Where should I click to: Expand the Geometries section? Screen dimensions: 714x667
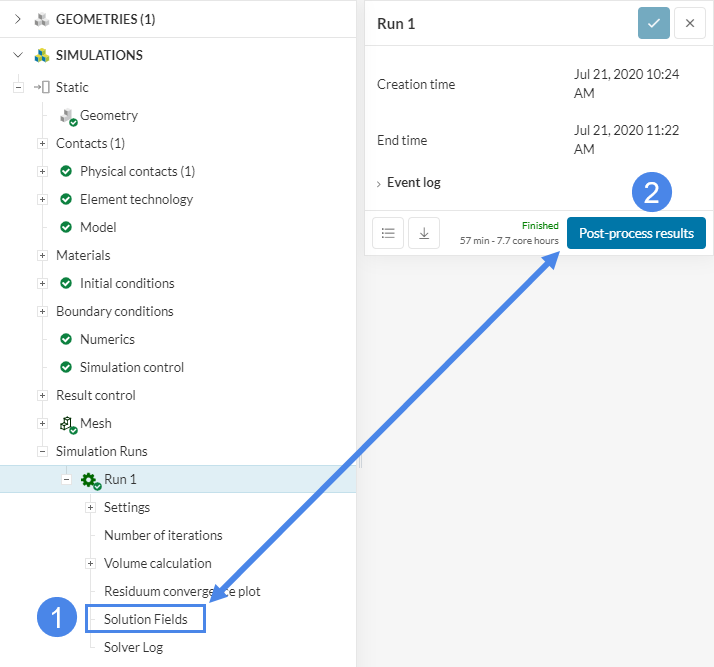[17, 19]
